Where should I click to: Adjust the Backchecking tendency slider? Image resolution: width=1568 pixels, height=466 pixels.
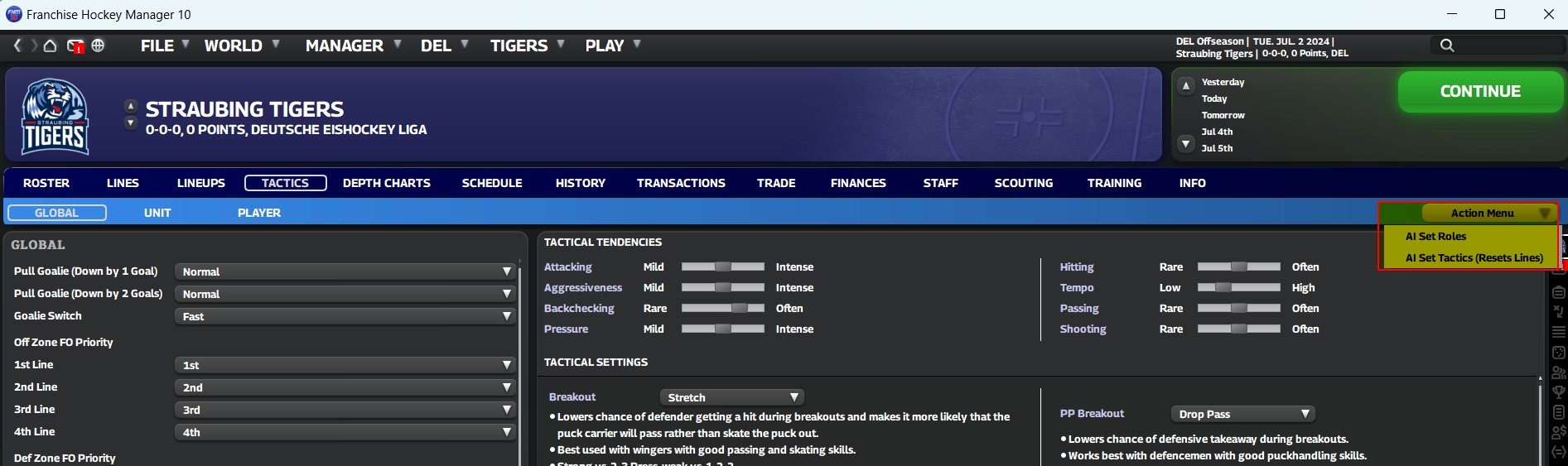pyautogui.click(x=723, y=308)
